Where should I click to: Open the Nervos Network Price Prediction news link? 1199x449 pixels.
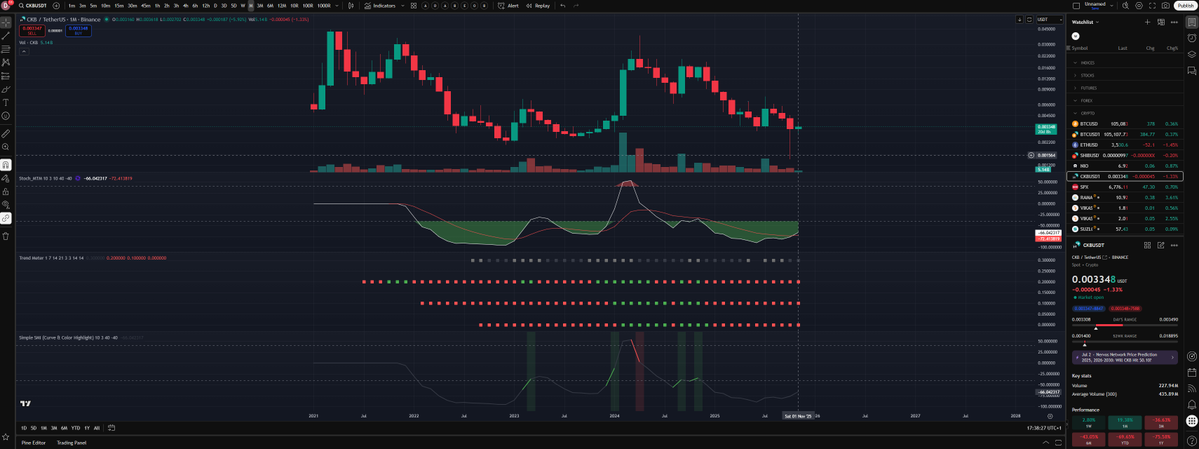pos(1126,358)
